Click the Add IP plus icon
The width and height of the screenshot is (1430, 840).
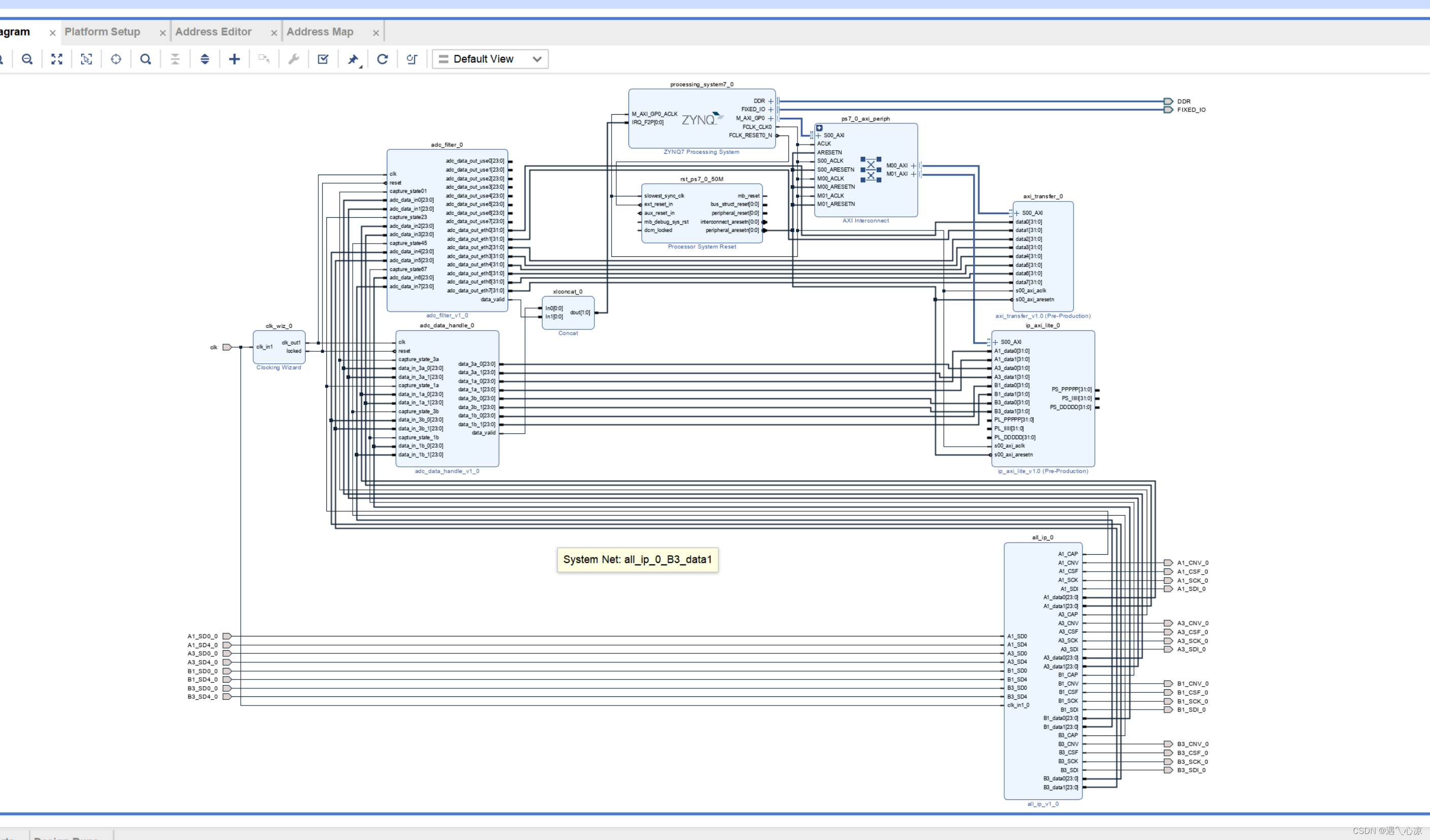(235, 59)
